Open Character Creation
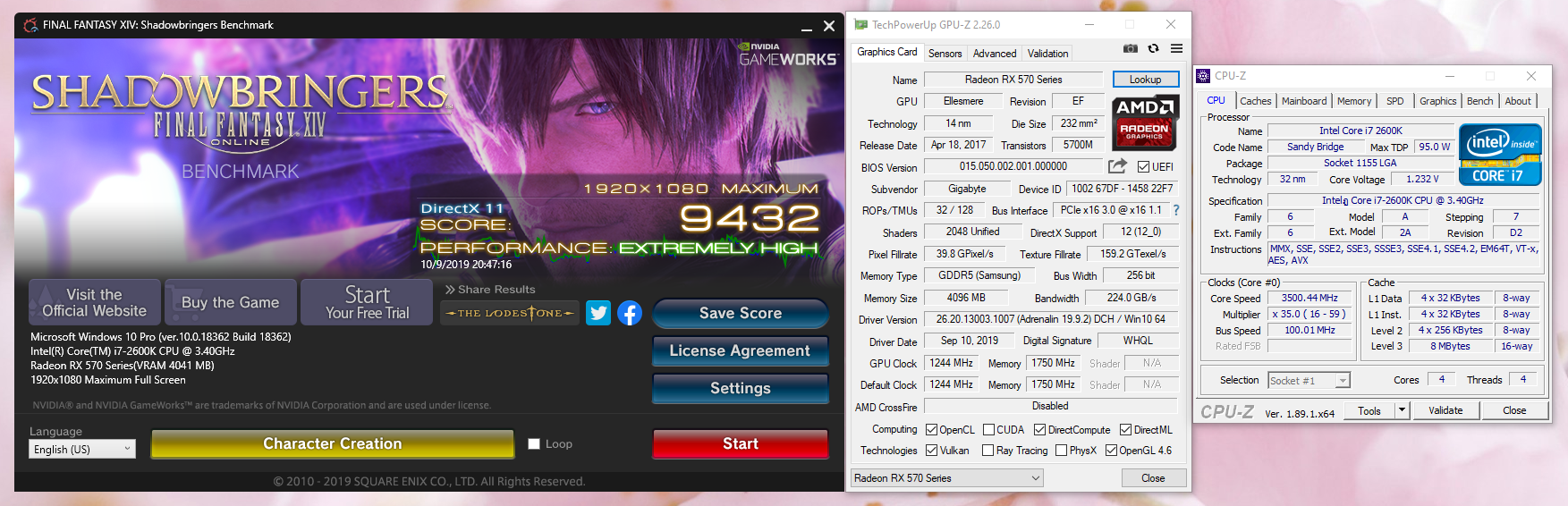 (x=333, y=443)
